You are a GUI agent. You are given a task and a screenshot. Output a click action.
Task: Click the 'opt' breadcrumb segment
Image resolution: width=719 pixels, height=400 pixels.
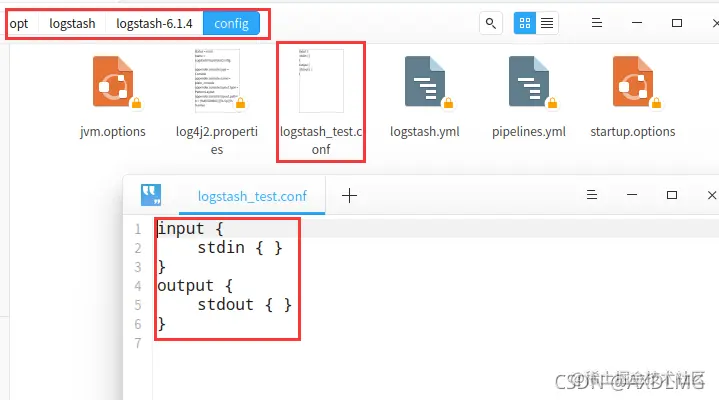pos(19,23)
